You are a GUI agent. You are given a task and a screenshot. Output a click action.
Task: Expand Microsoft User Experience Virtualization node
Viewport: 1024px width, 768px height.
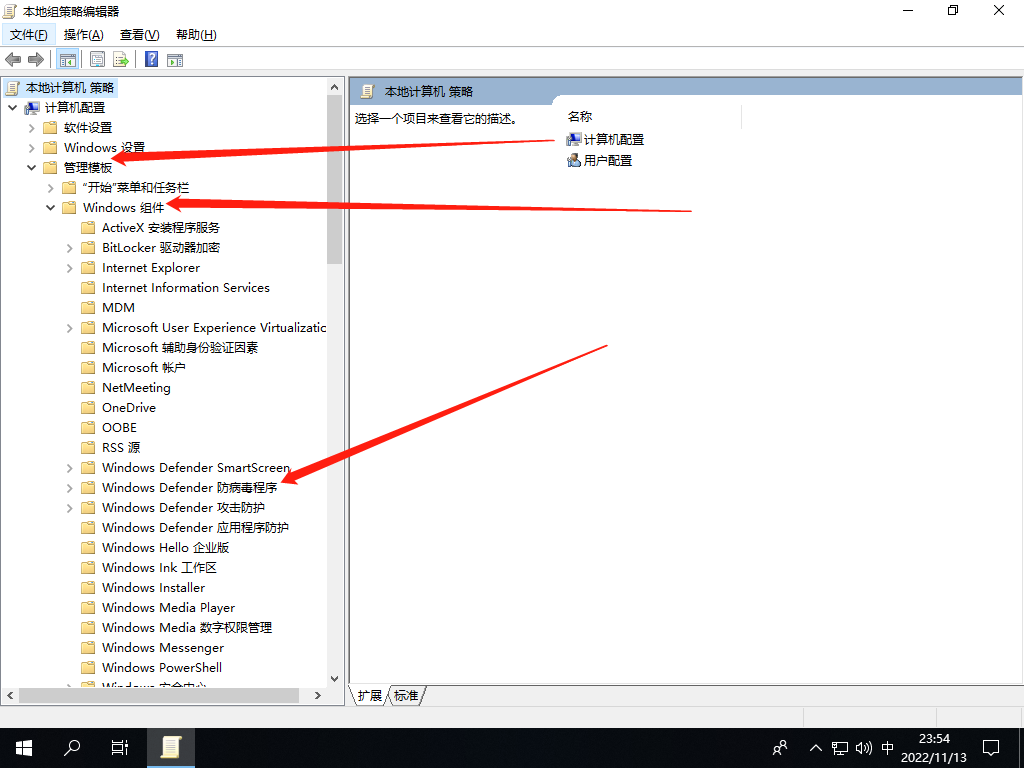69,328
